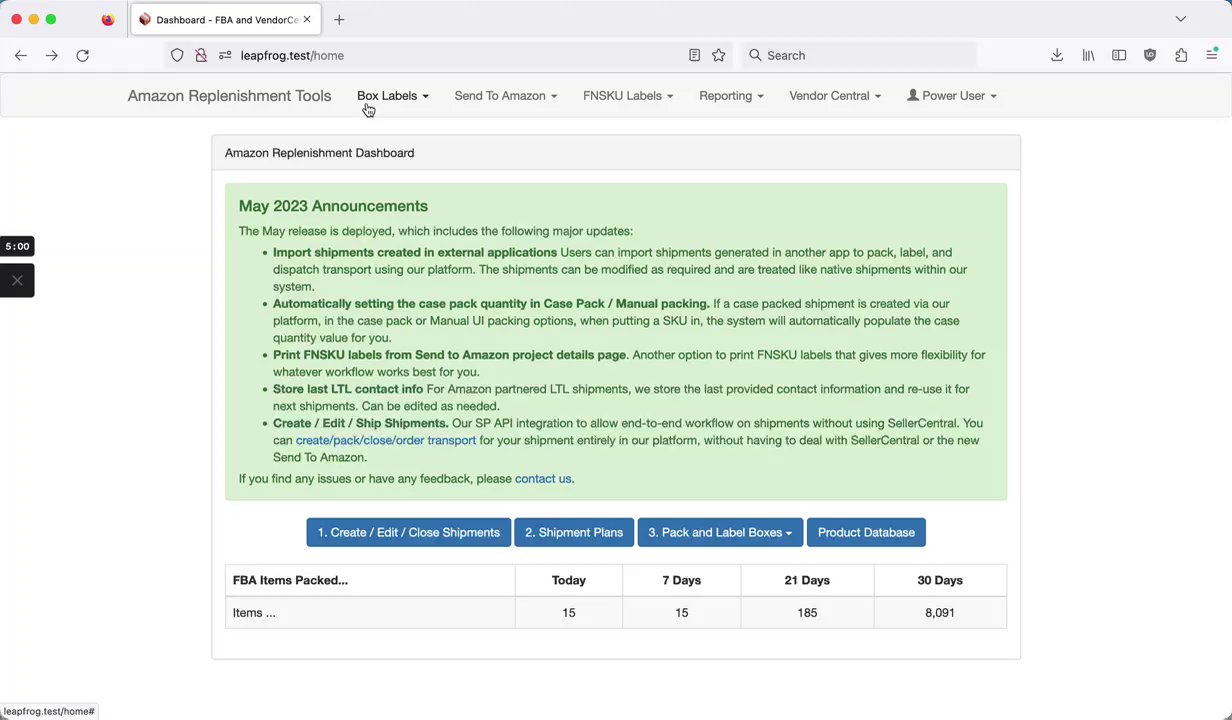Open the Product Database button

(866, 533)
